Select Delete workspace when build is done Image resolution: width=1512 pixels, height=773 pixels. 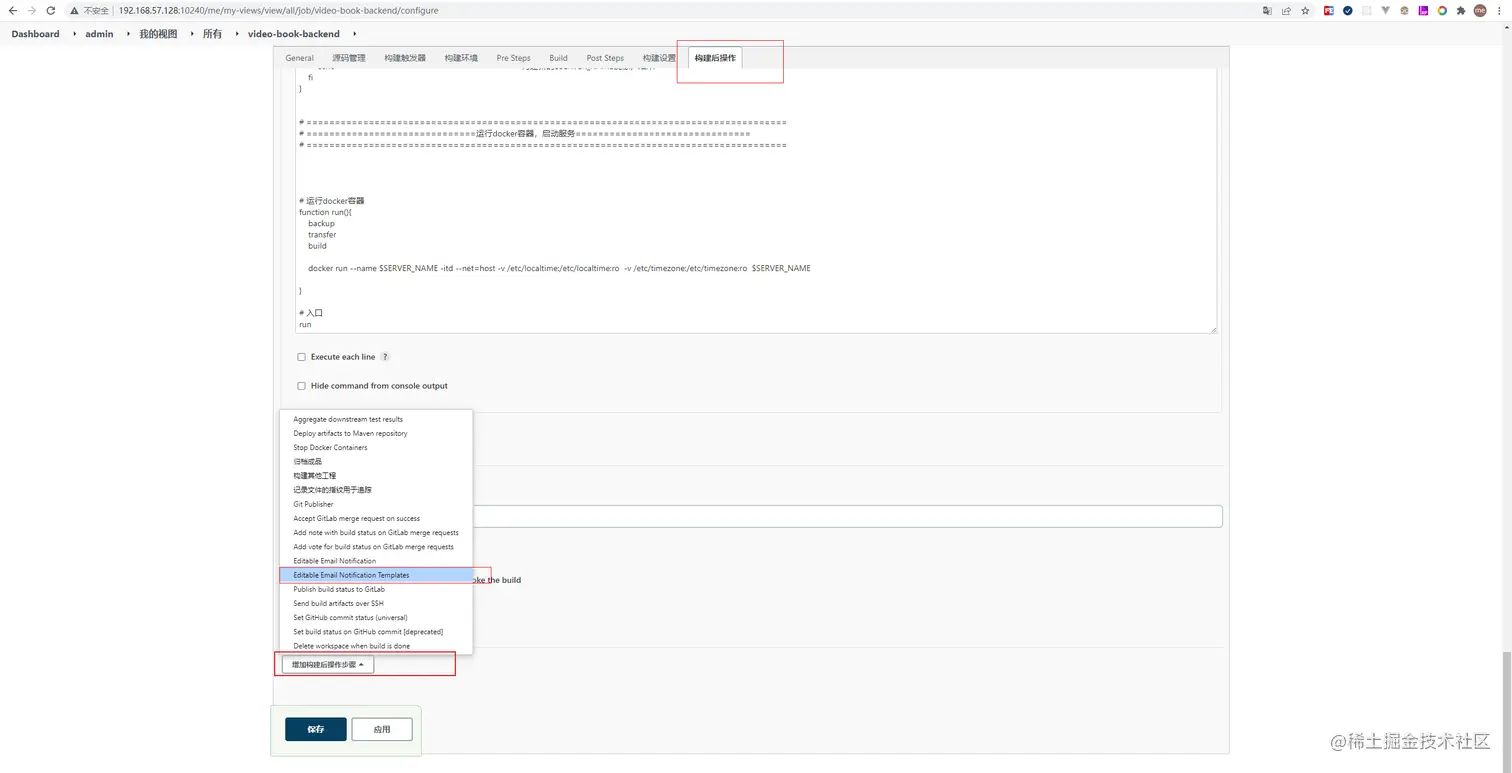(376, 646)
